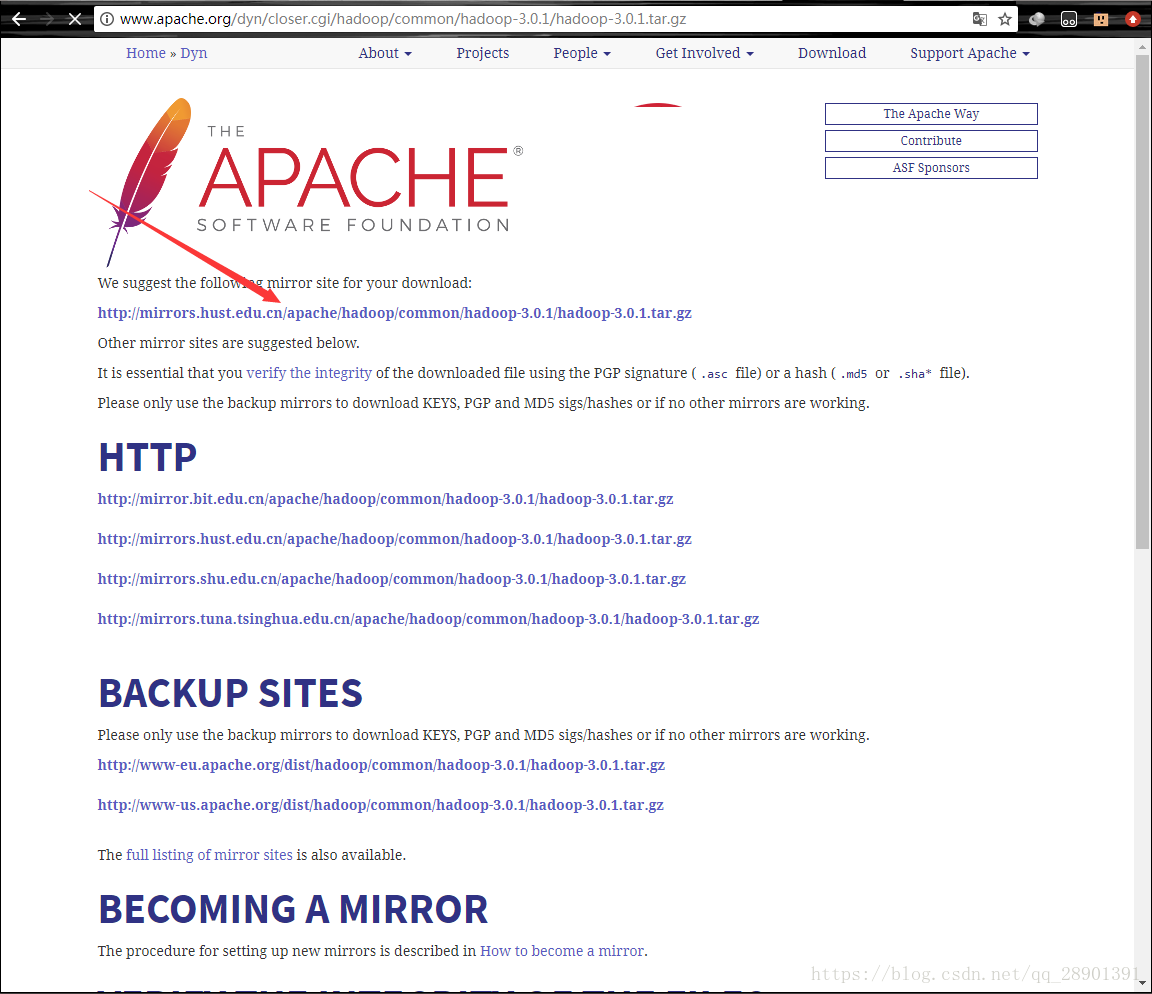
Task: Expand the Get Involved dropdown menu
Action: click(x=705, y=53)
